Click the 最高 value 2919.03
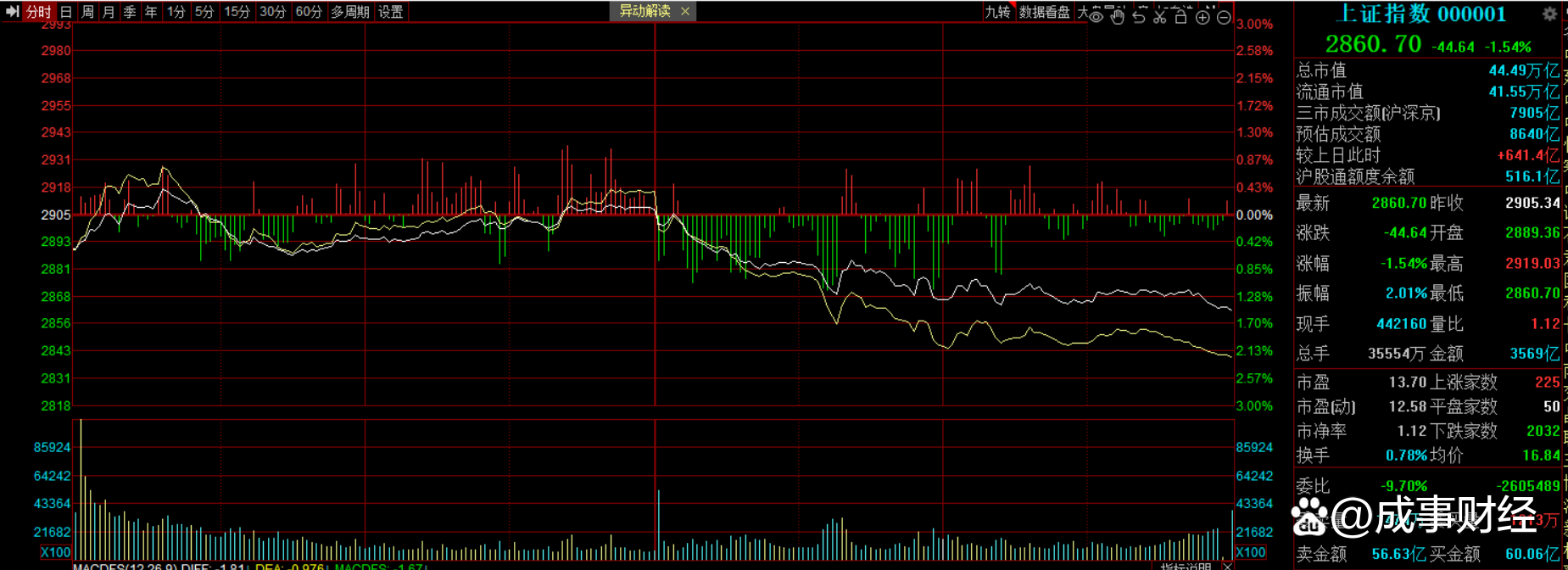The height and width of the screenshot is (570, 1568). click(x=1532, y=263)
